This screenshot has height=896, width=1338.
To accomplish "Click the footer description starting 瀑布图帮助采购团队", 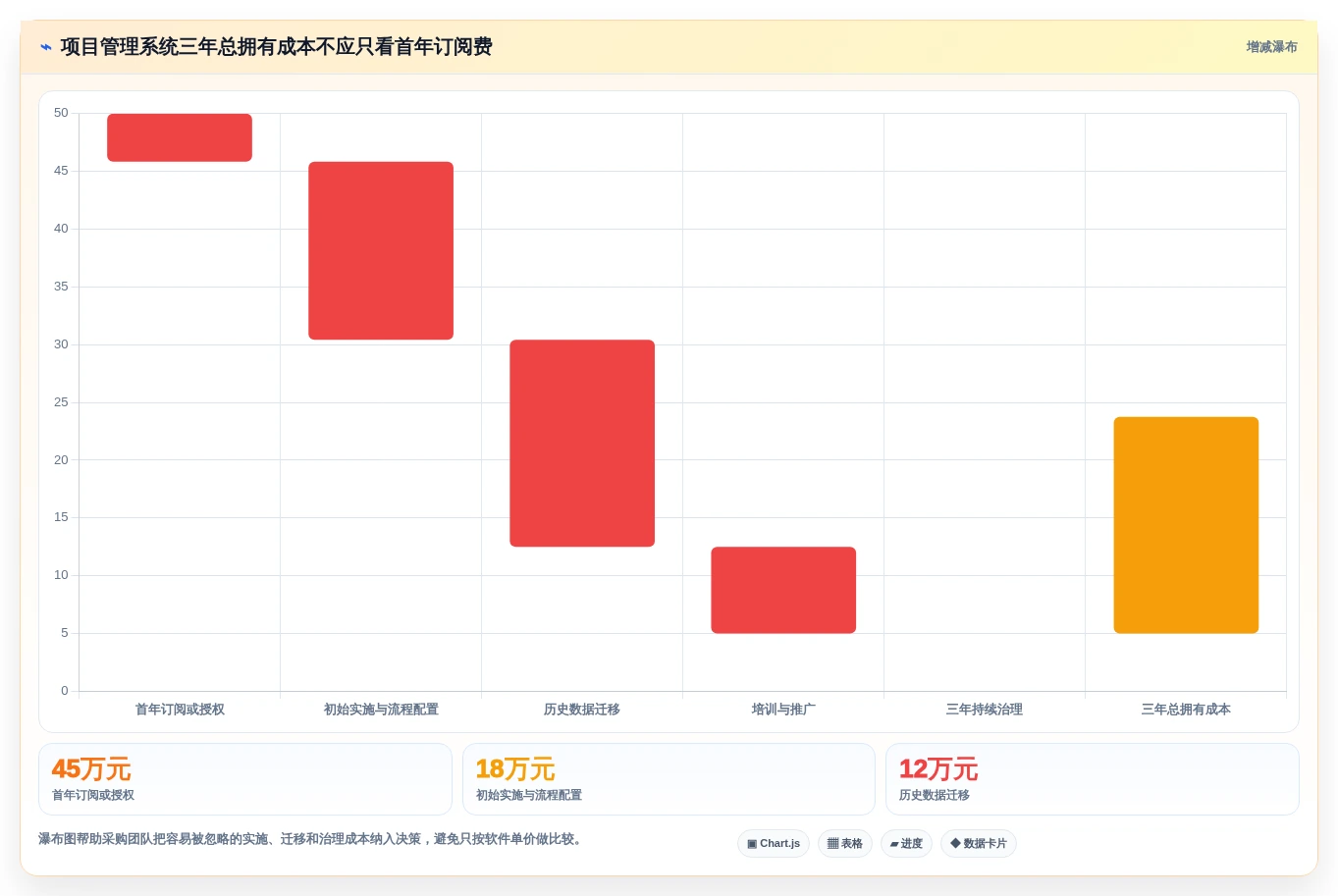I will (312, 839).
